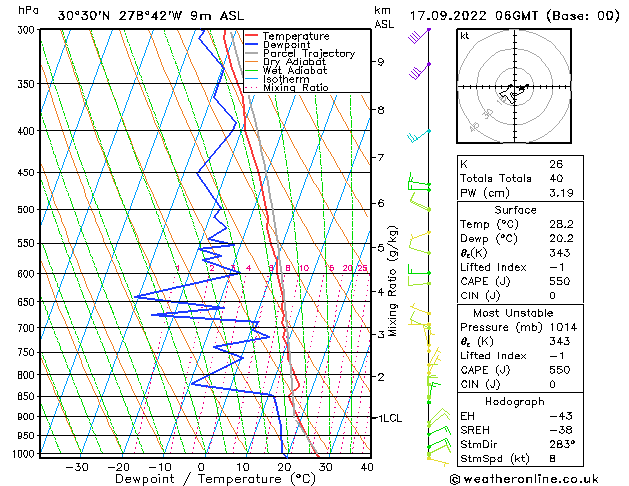Click the 1LCL altitude marker
Screen dimensions: 629x486
[390, 418]
